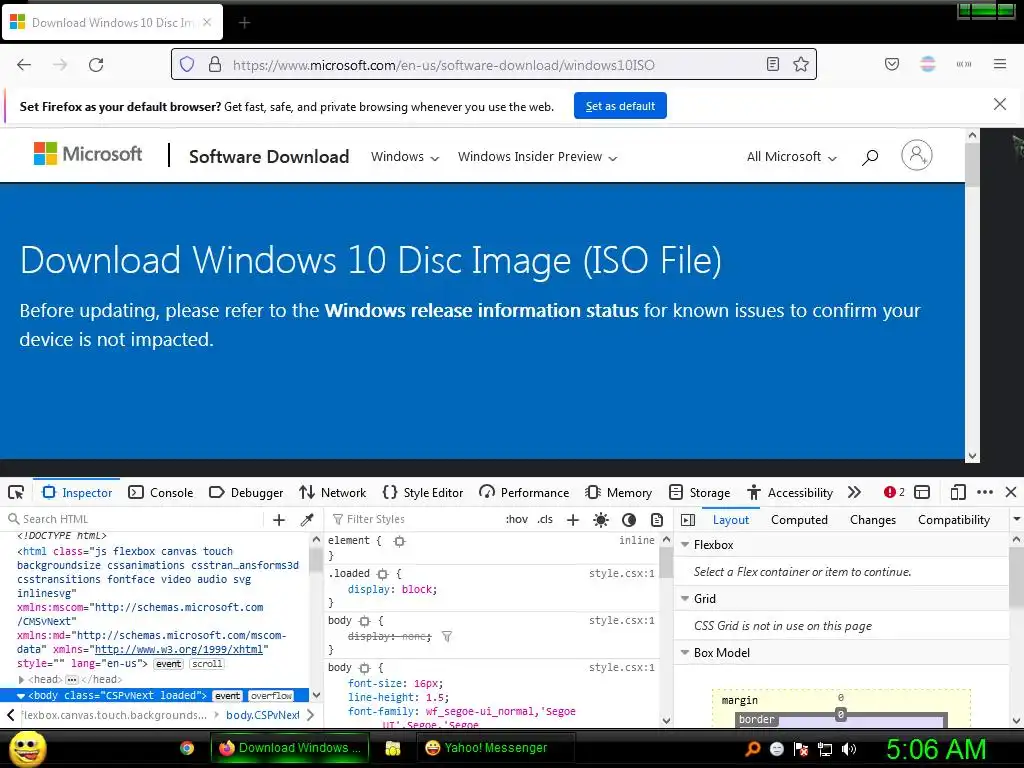Open the DevTools three-dot customize menu
This screenshot has width=1024, height=768.
pos(985,492)
